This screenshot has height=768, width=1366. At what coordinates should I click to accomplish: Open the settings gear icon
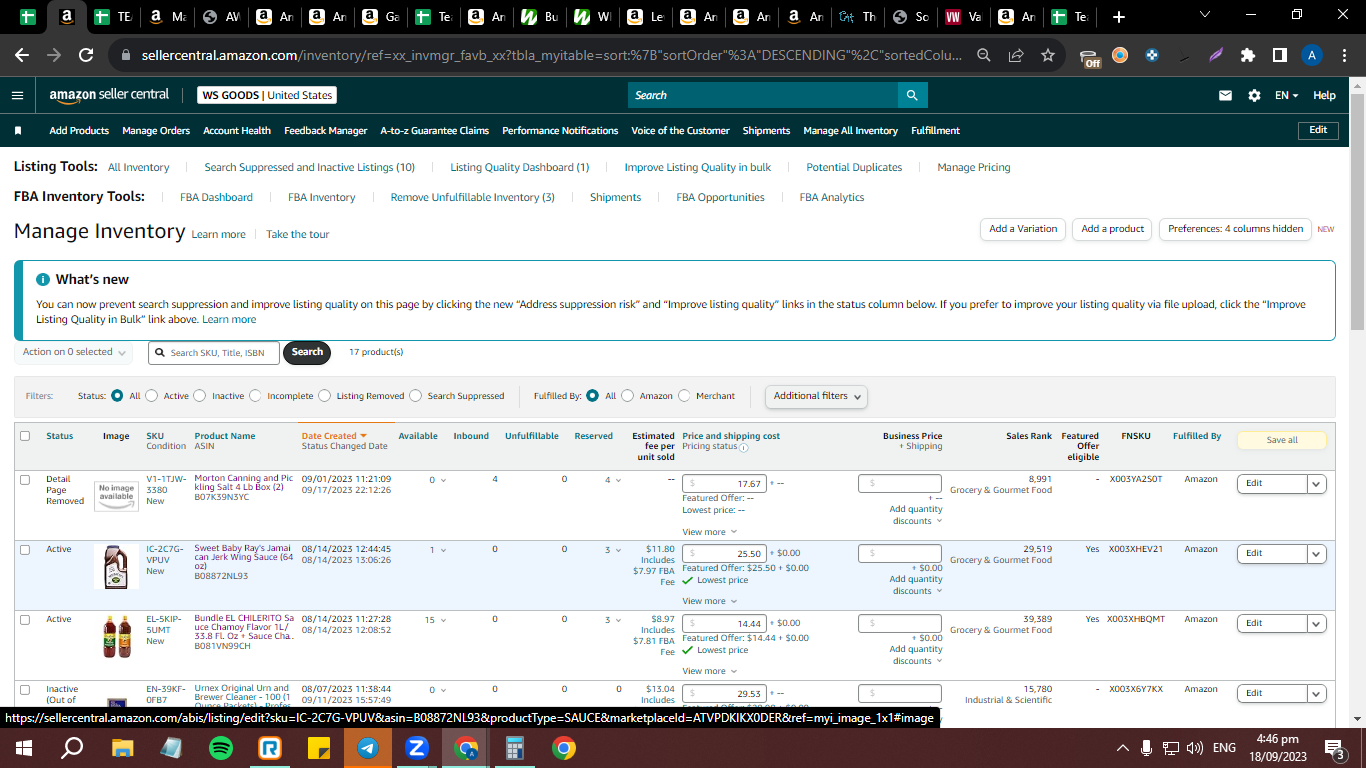1254,95
